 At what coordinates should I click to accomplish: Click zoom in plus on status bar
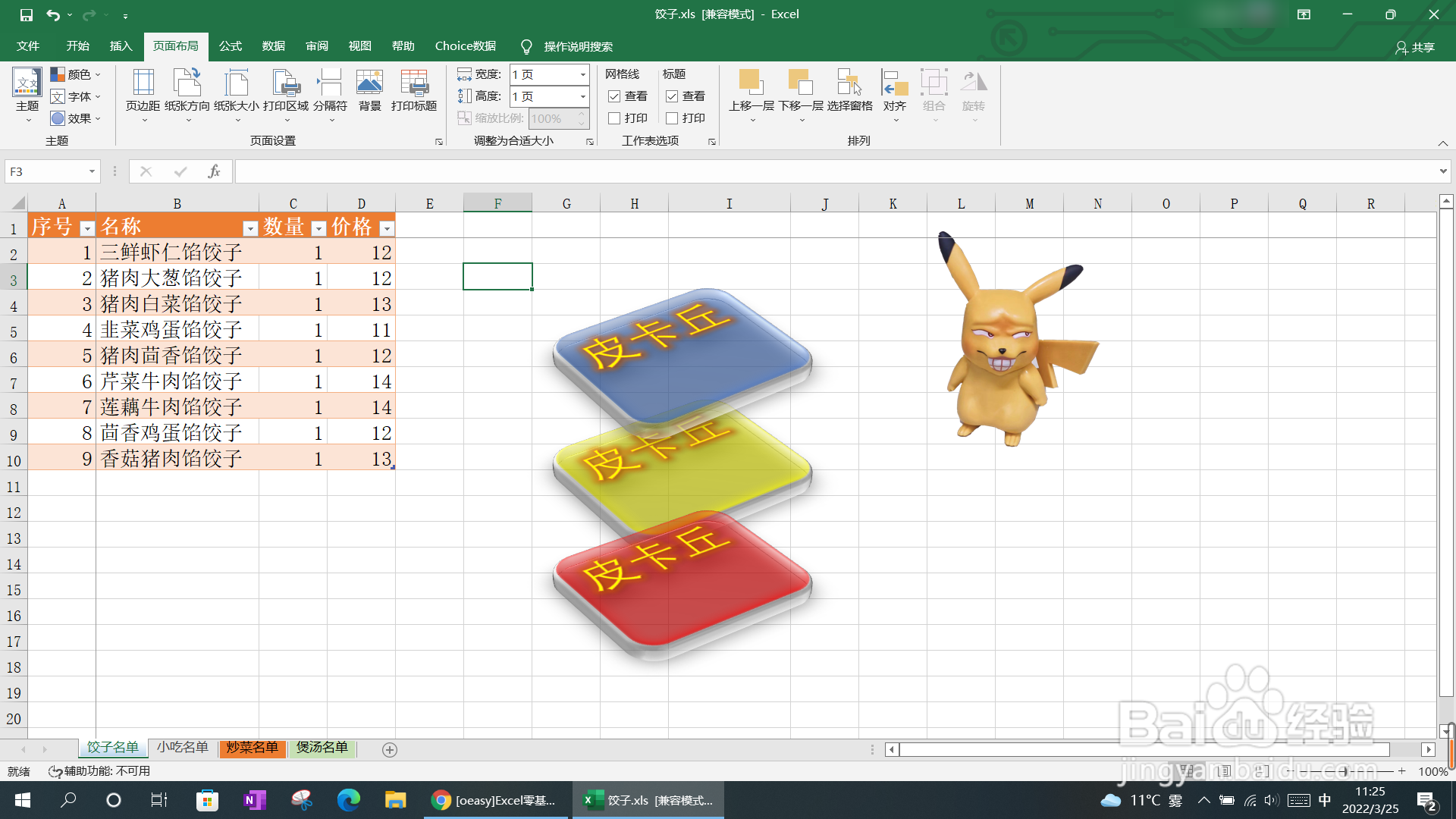tap(1402, 771)
